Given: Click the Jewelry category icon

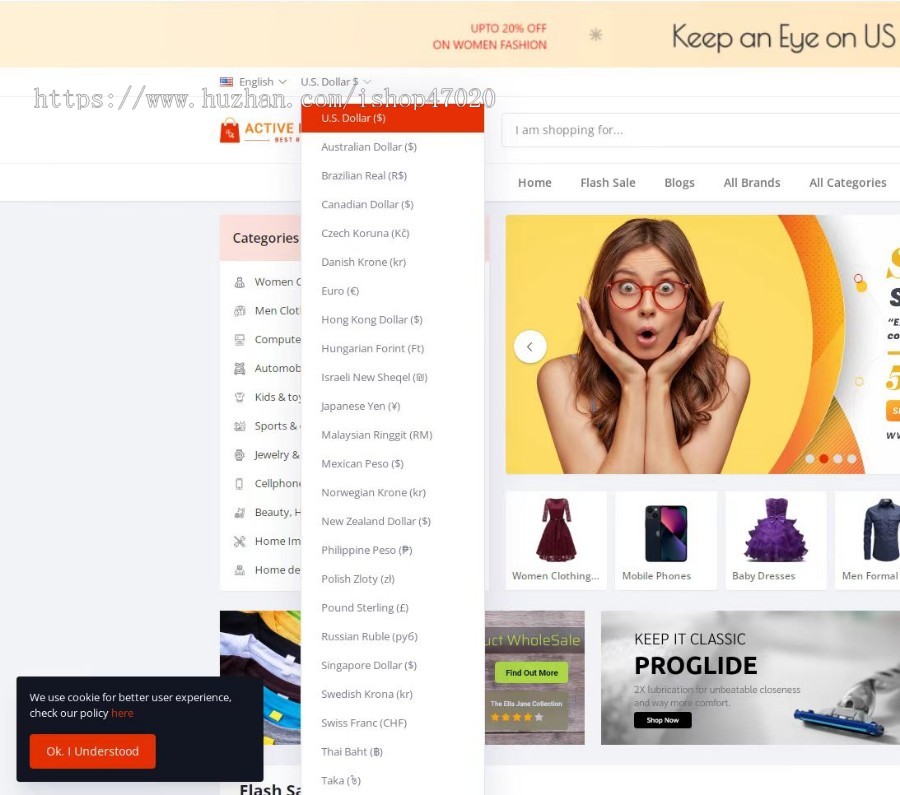Looking at the screenshot, I should [x=239, y=455].
